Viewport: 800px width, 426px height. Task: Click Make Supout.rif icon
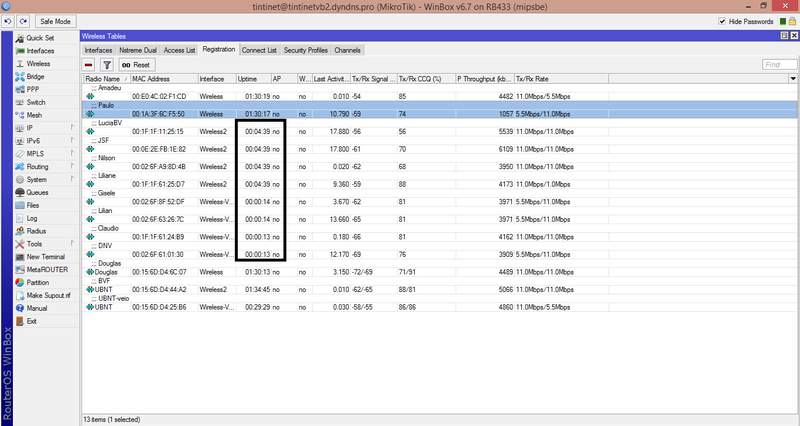pyautogui.click(x=20, y=295)
